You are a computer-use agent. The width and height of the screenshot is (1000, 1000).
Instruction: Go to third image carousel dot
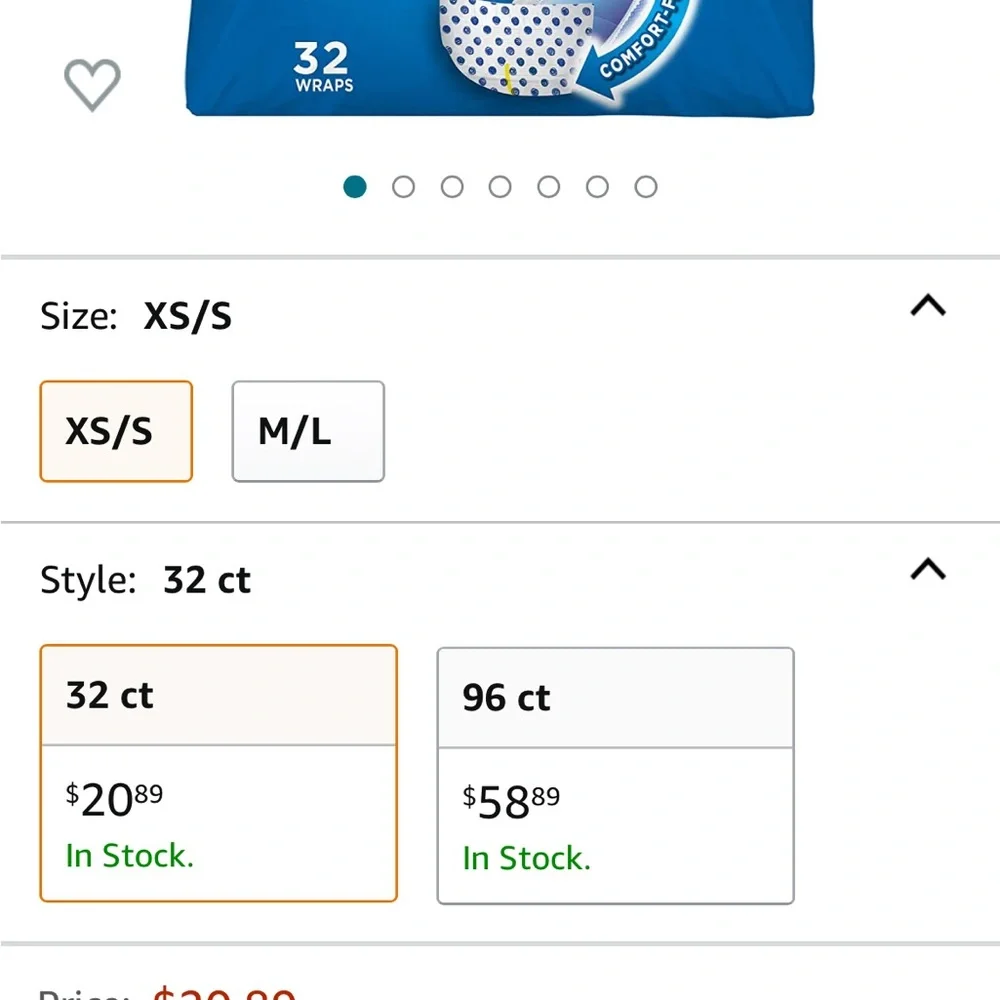pos(452,187)
